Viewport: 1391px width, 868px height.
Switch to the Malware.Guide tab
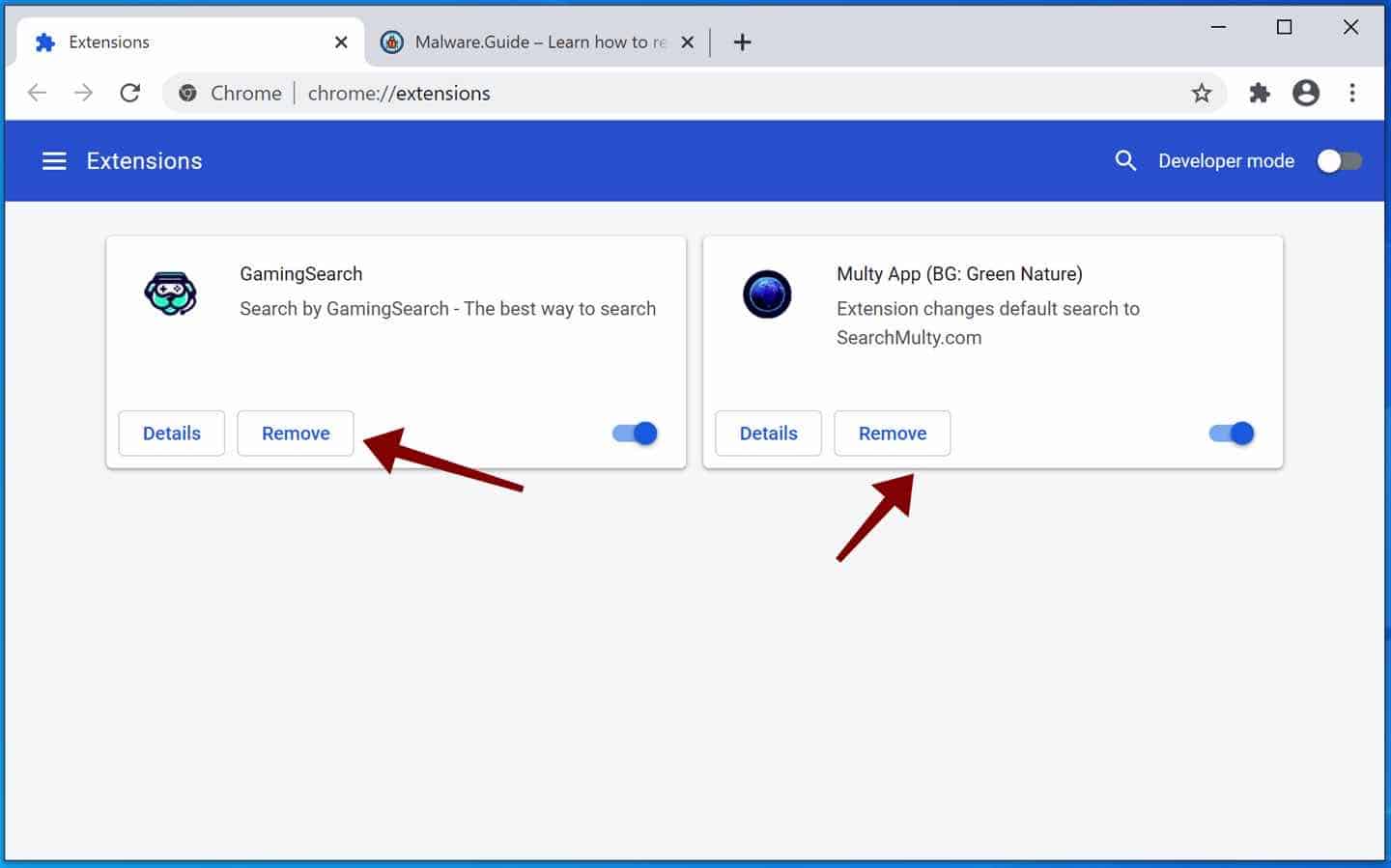(x=539, y=42)
